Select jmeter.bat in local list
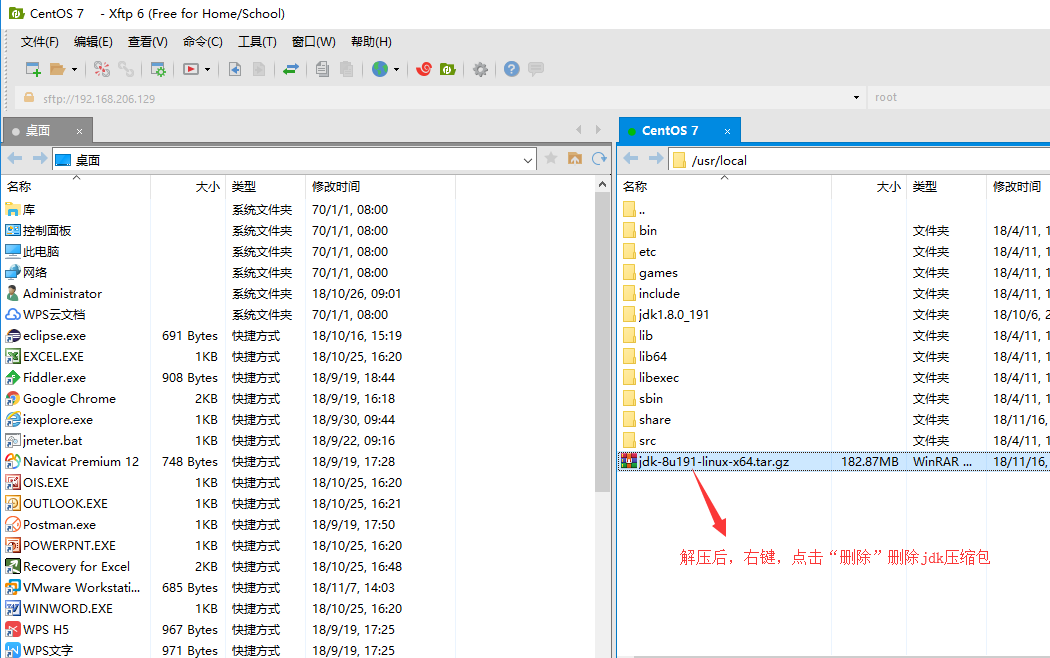Viewport: 1050px width, 658px height. pyautogui.click(x=52, y=440)
